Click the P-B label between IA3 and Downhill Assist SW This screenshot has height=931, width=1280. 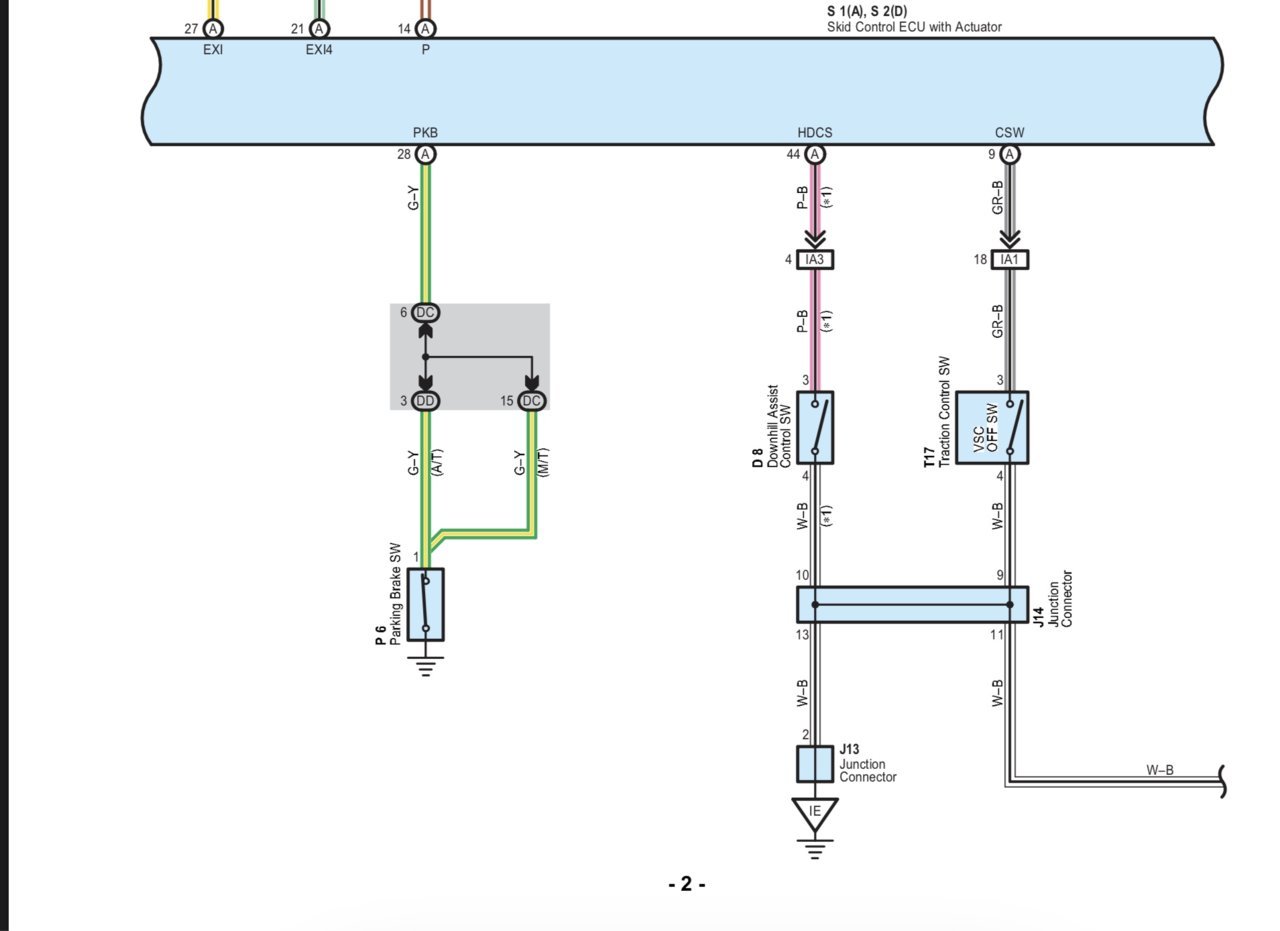click(x=803, y=321)
